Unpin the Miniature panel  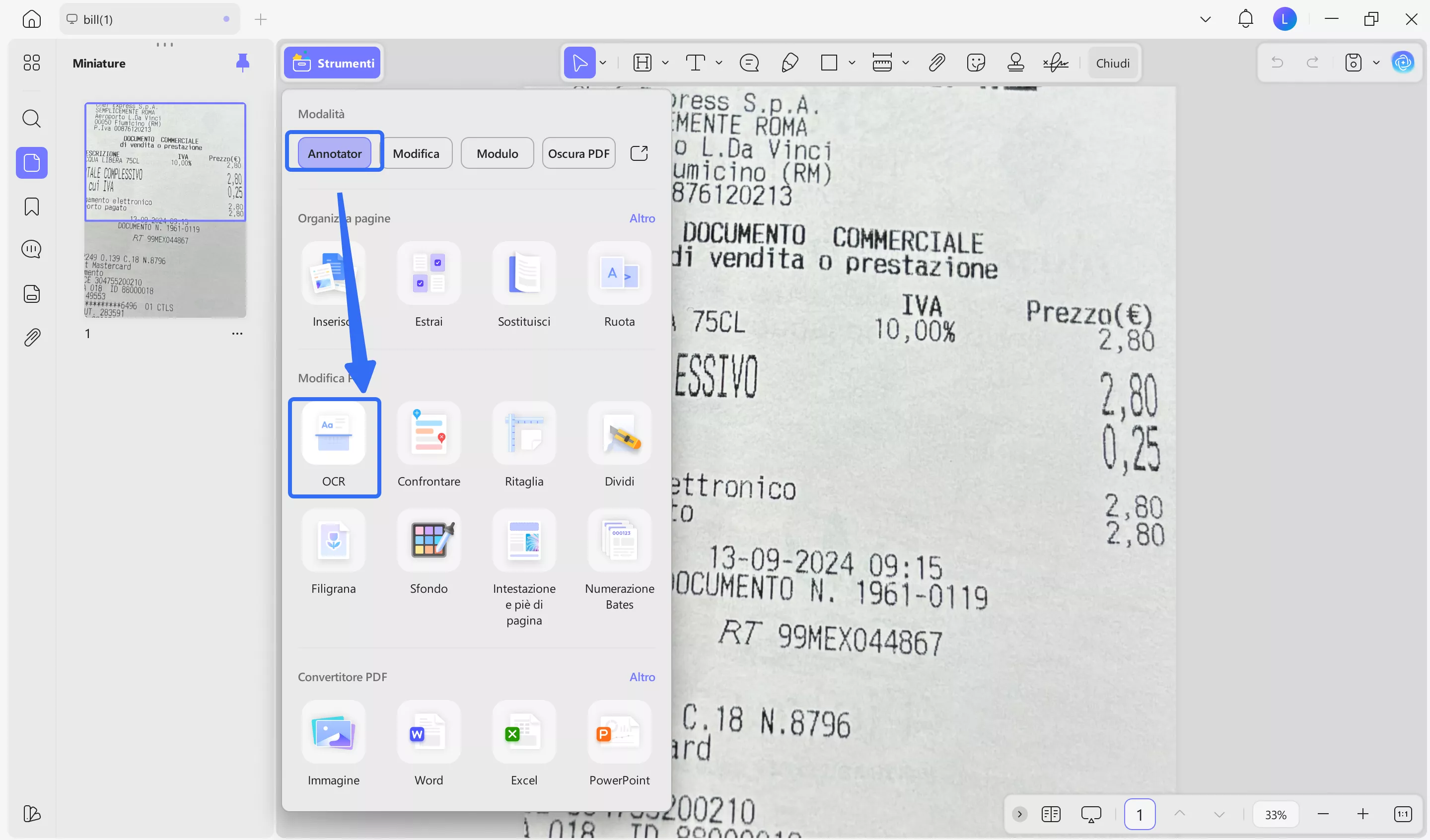pos(242,63)
